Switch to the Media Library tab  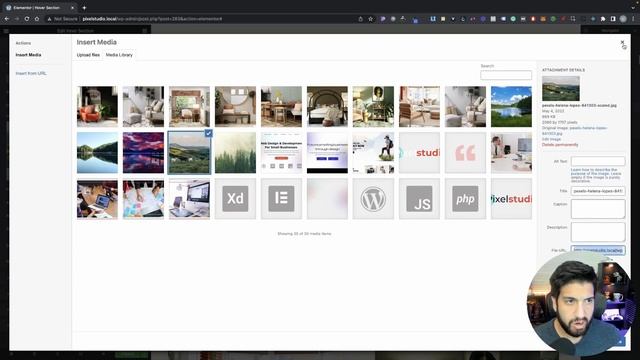[x=119, y=55]
